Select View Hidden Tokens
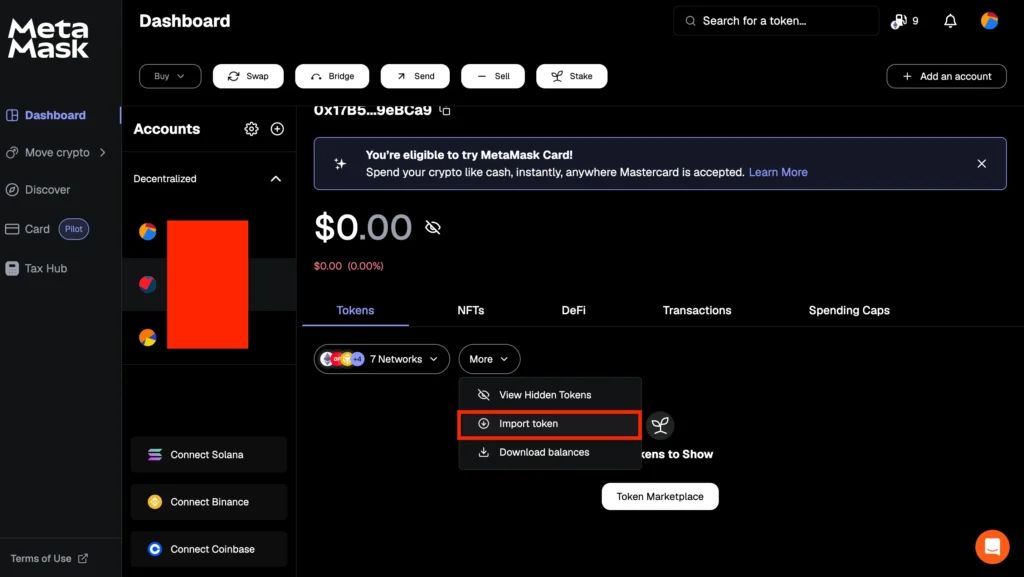Image resolution: width=1024 pixels, height=577 pixels. click(550, 395)
